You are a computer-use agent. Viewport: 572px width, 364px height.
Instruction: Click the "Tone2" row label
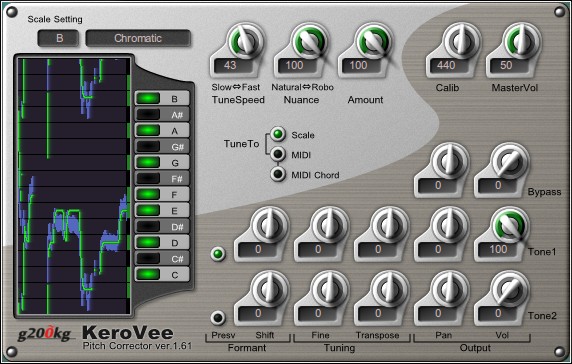point(542,315)
